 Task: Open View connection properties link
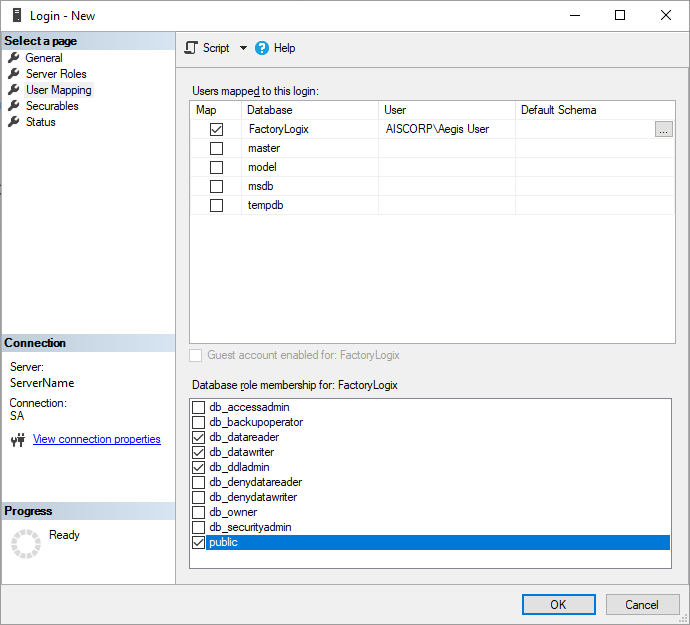pos(96,439)
